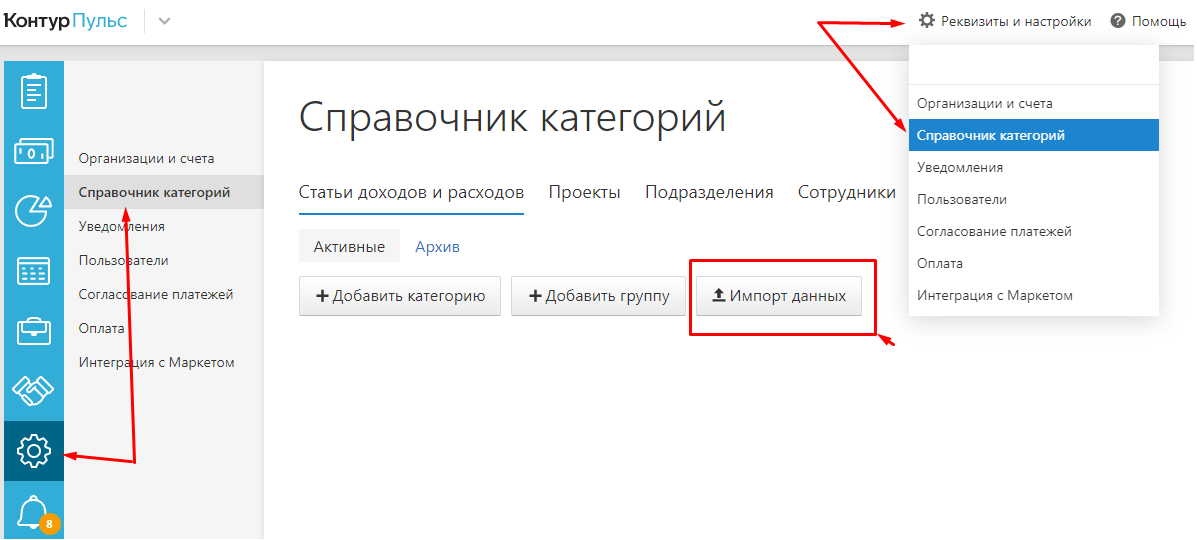1197x540 pixels.
Task: Open the clipboard icon in the left sidebar
Action: point(34,91)
